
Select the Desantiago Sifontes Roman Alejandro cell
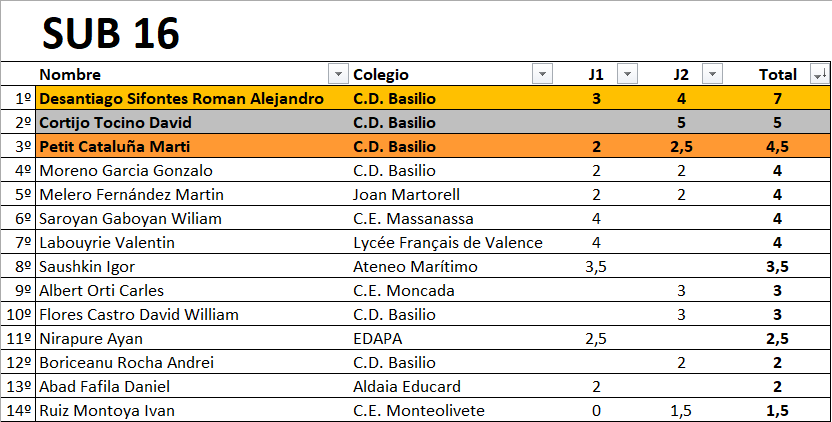coord(181,98)
